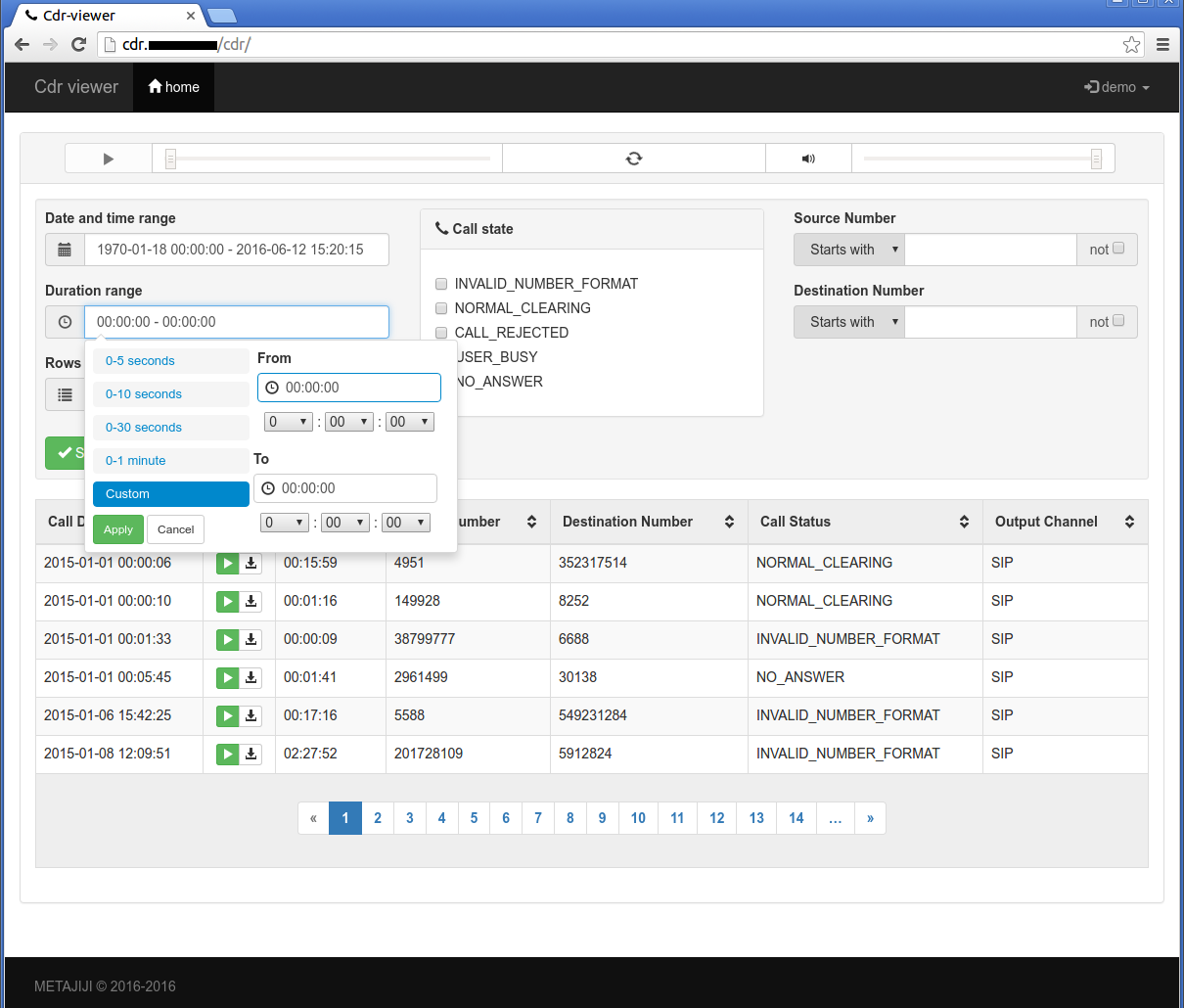1184x1008 pixels.
Task: Click the date and time range field
Action: (x=237, y=250)
